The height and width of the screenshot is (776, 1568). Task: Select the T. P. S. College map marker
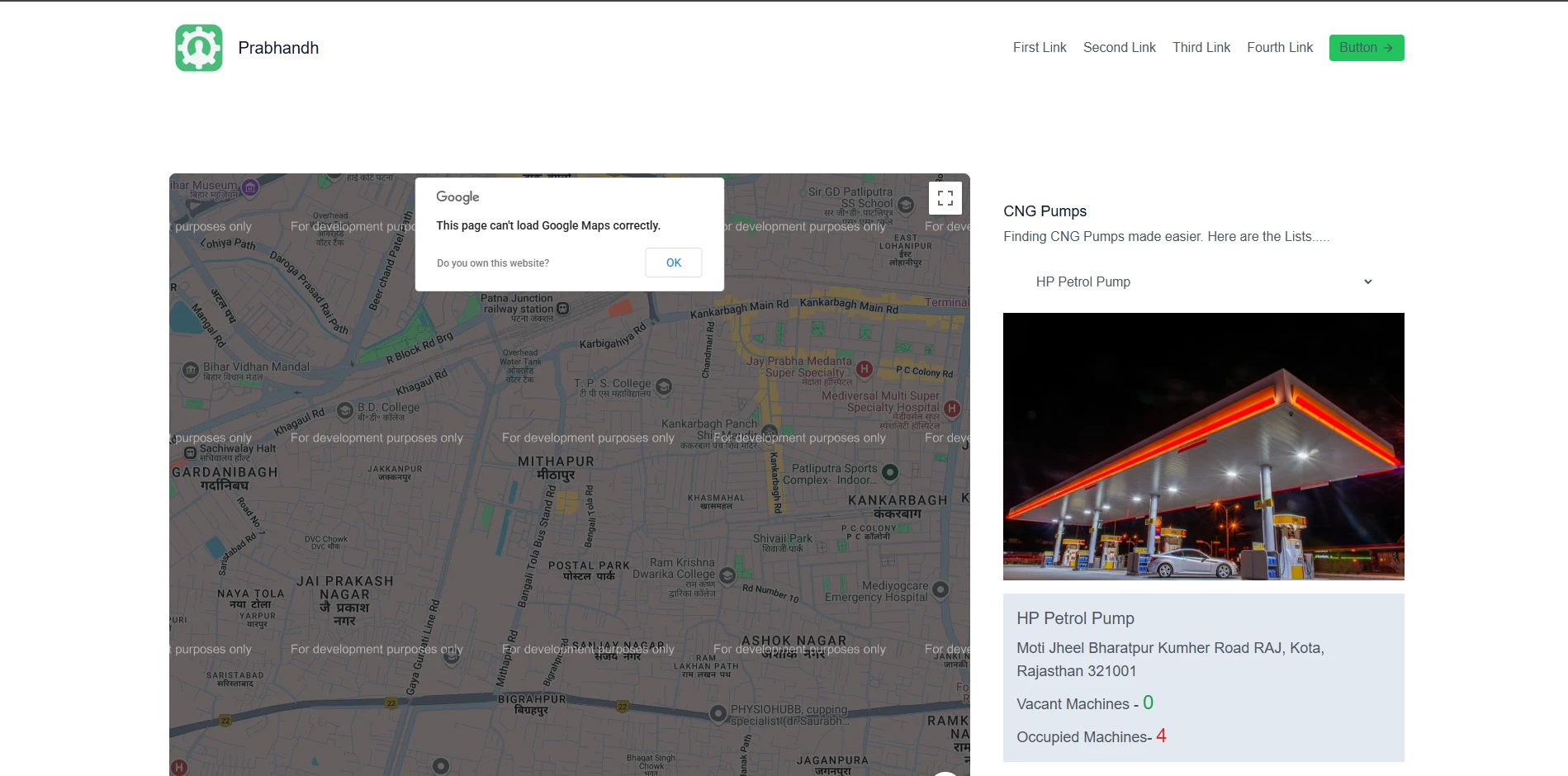(664, 386)
